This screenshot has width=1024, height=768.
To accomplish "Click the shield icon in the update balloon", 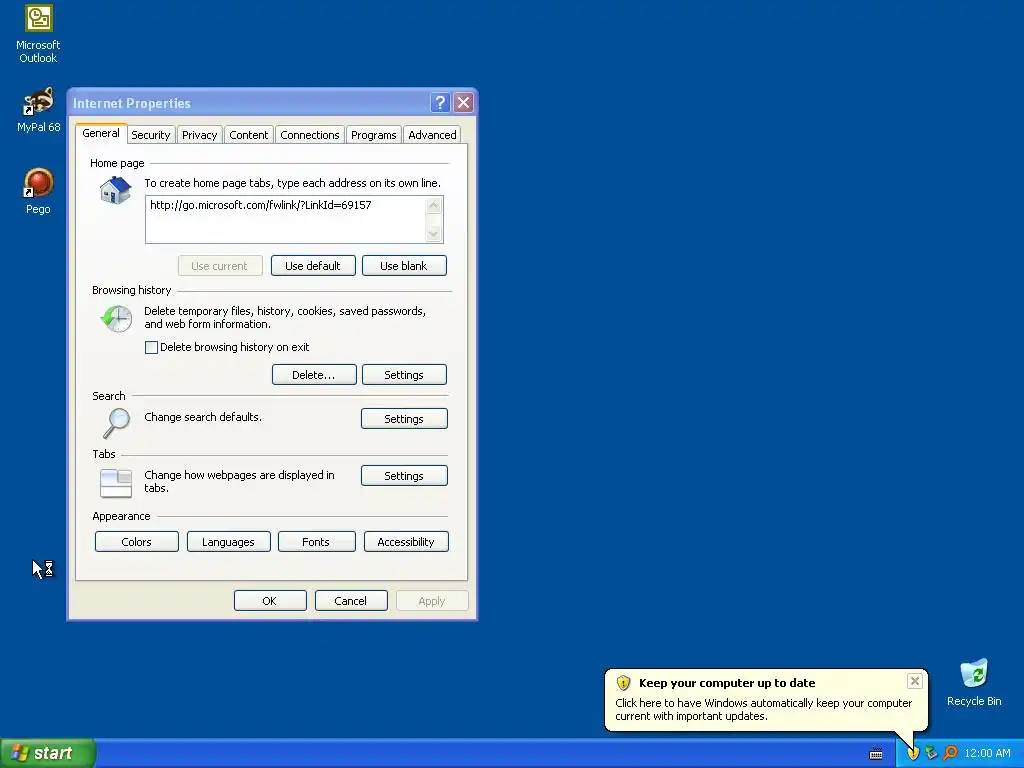I will (623, 683).
